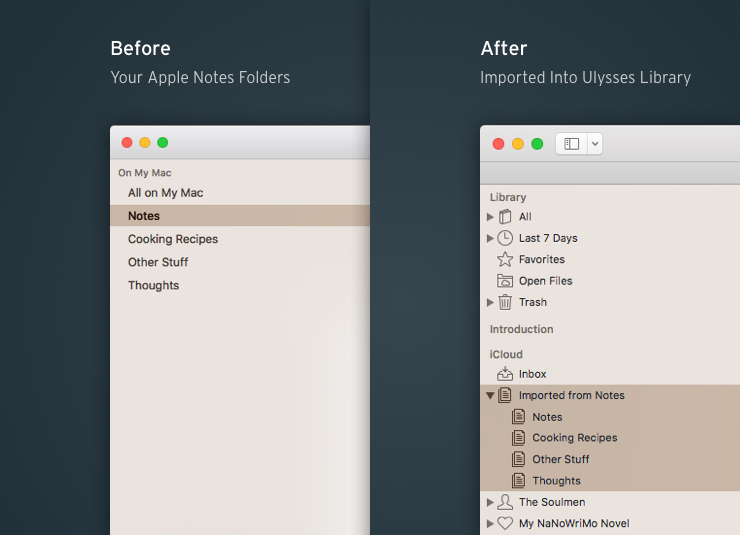
Task: Expand the Trash group
Action: point(490,302)
